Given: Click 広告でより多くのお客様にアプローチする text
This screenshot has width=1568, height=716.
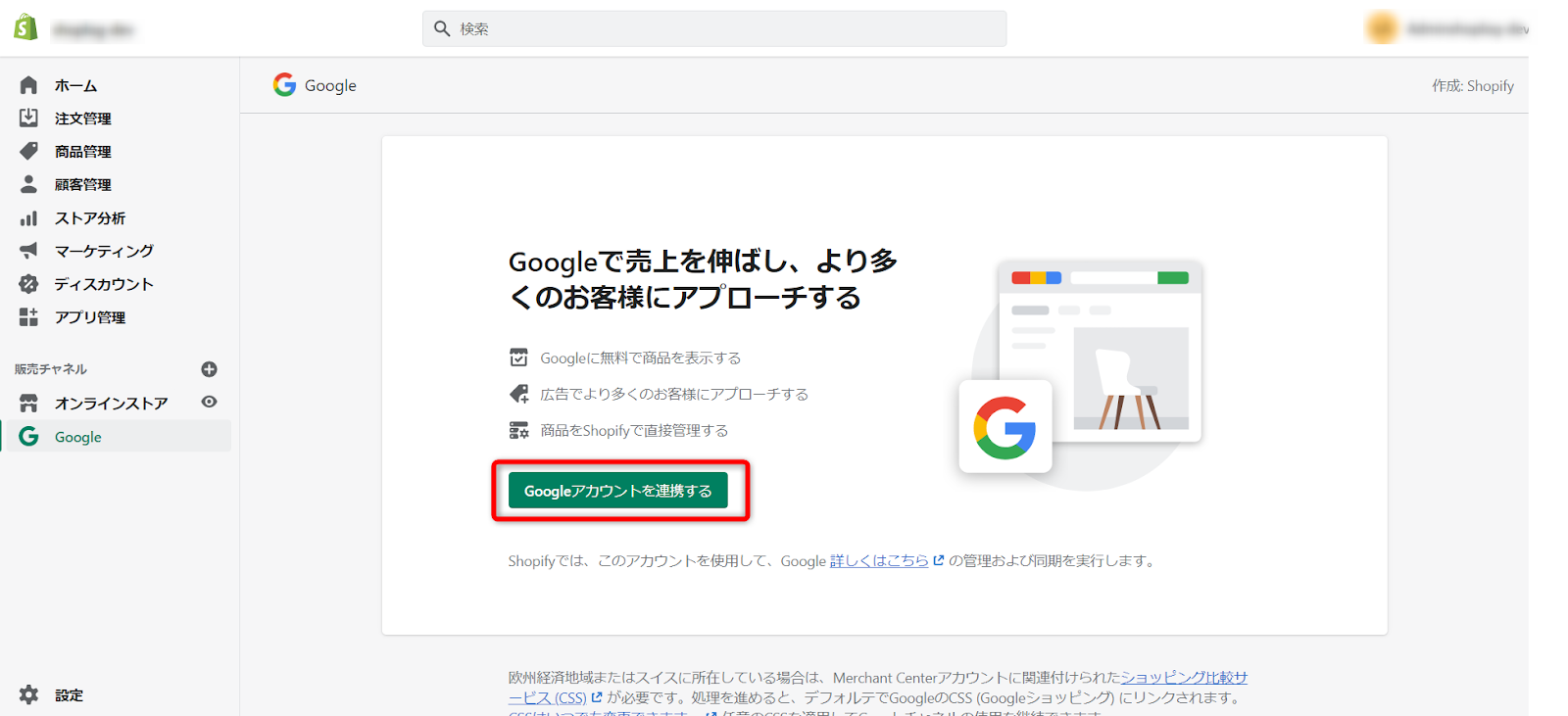Looking at the screenshot, I should click(674, 394).
